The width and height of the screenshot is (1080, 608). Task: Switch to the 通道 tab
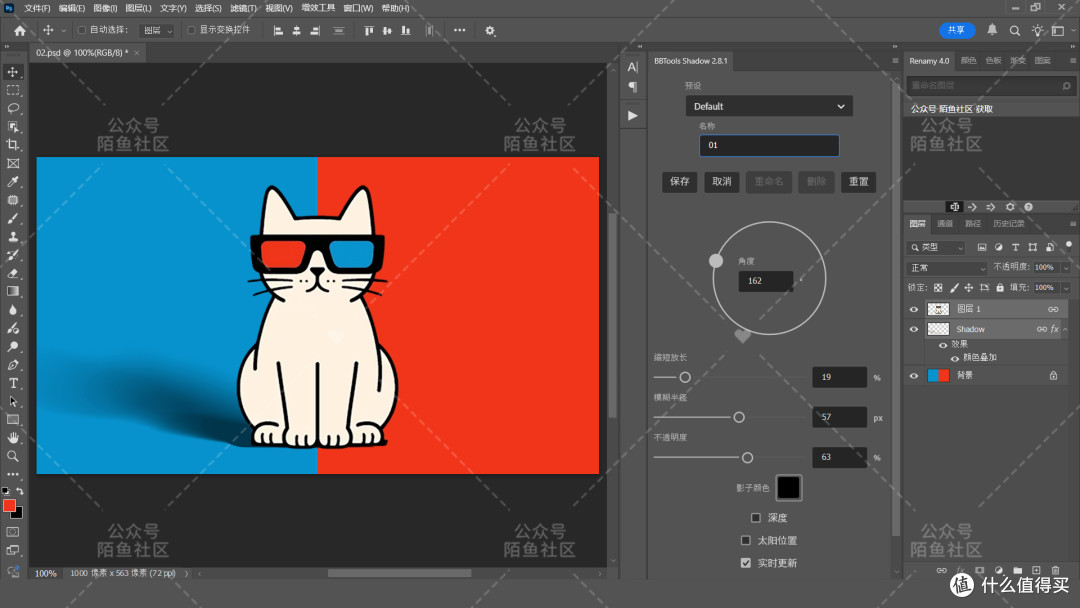[945, 224]
